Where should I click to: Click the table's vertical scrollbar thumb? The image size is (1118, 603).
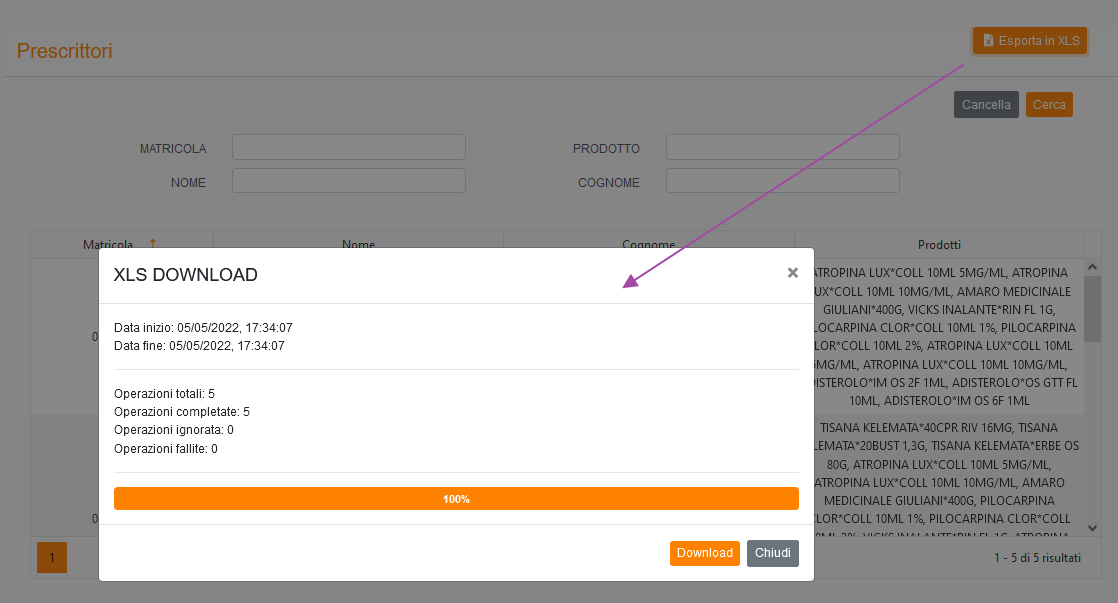[1092, 310]
